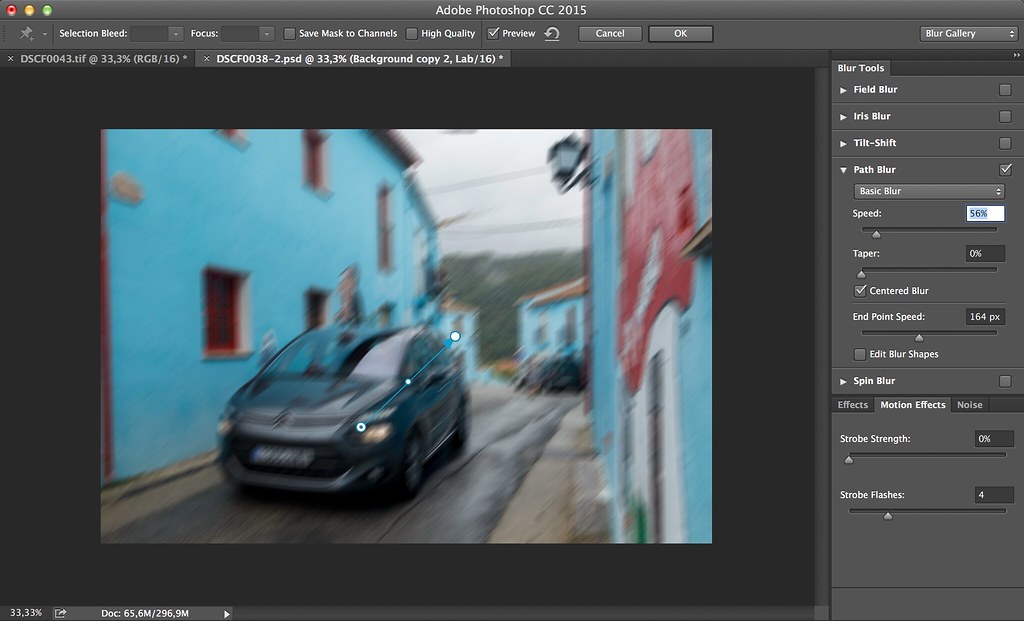Enable the Iris Blur checkbox
This screenshot has width=1024, height=621.
1005,116
